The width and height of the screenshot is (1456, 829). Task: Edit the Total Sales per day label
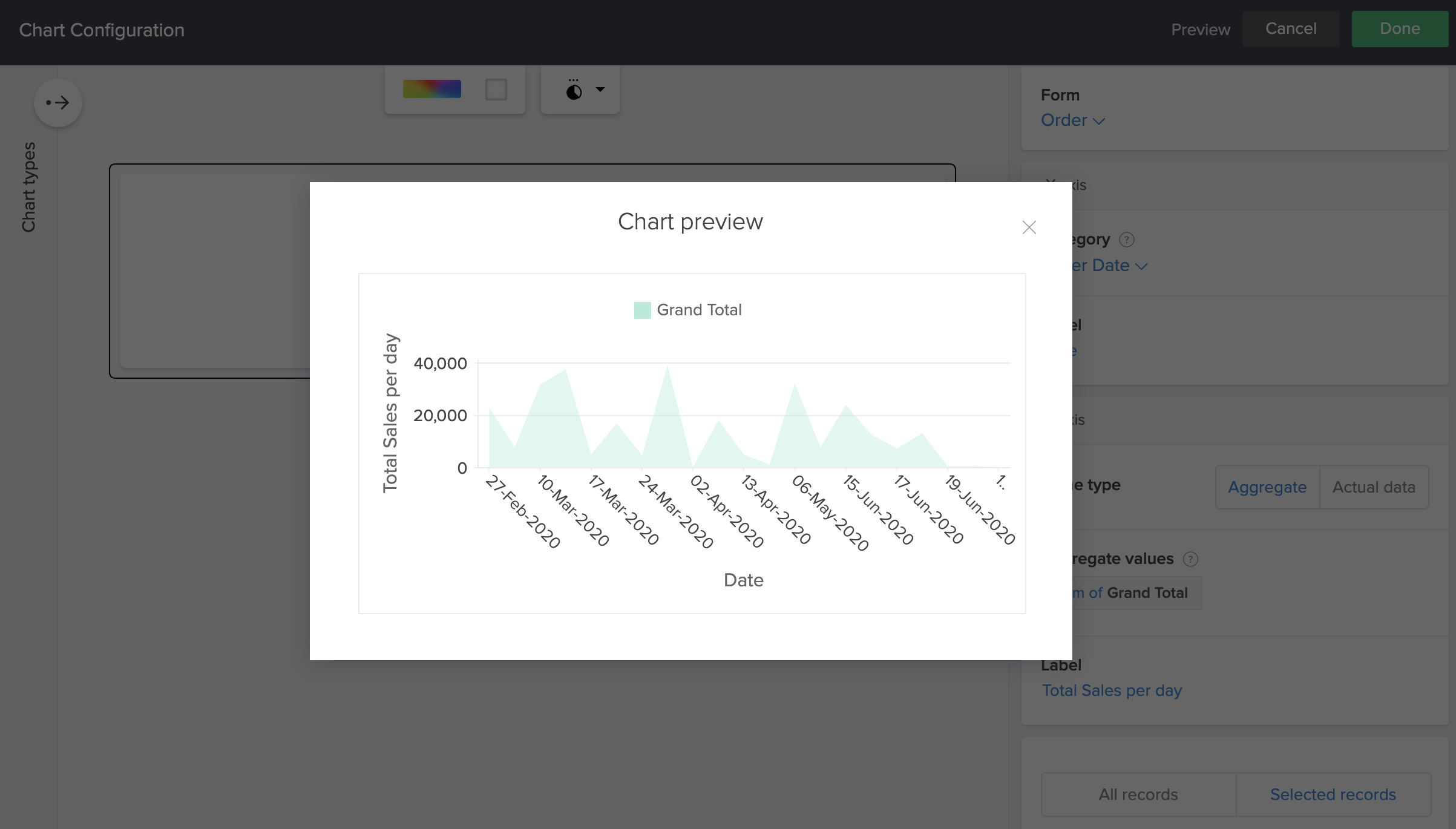pyautogui.click(x=1111, y=690)
